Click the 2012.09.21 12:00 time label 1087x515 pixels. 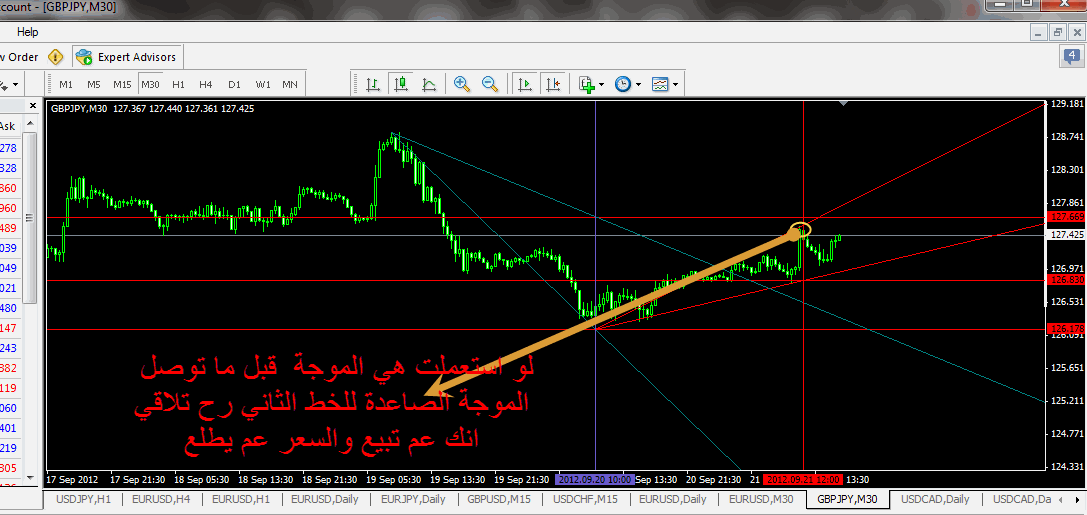coord(802,480)
